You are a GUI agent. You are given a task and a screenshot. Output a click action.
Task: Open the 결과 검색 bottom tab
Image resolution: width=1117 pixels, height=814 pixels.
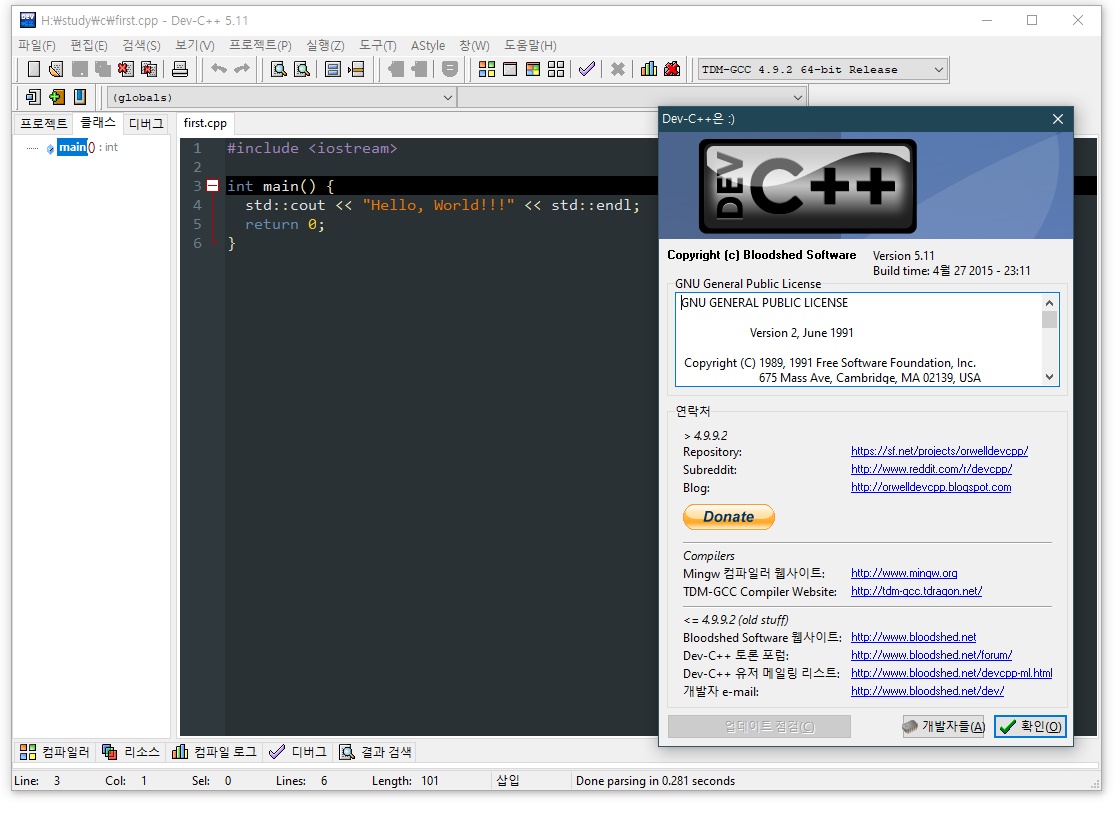click(x=376, y=752)
